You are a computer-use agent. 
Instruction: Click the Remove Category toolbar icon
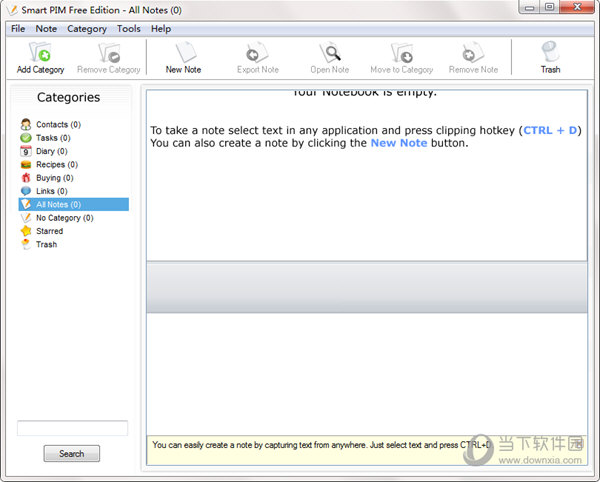(109, 52)
